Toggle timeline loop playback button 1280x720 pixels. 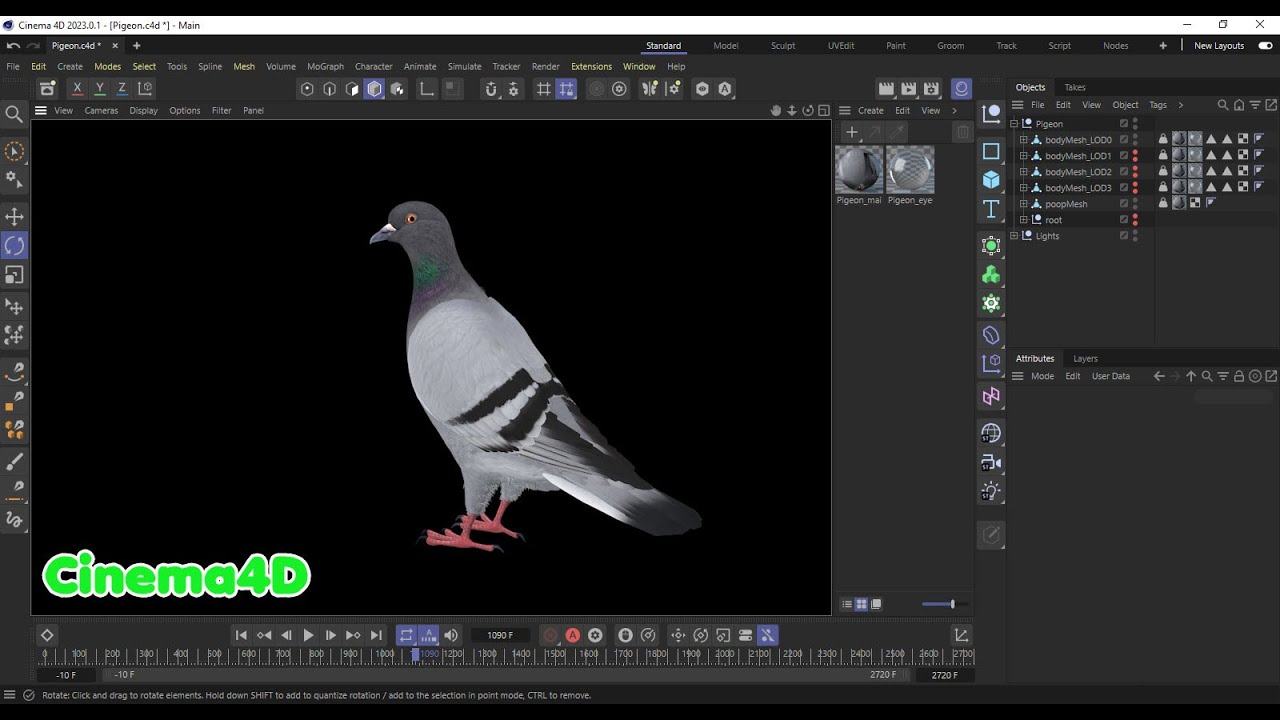(x=406, y=635)
